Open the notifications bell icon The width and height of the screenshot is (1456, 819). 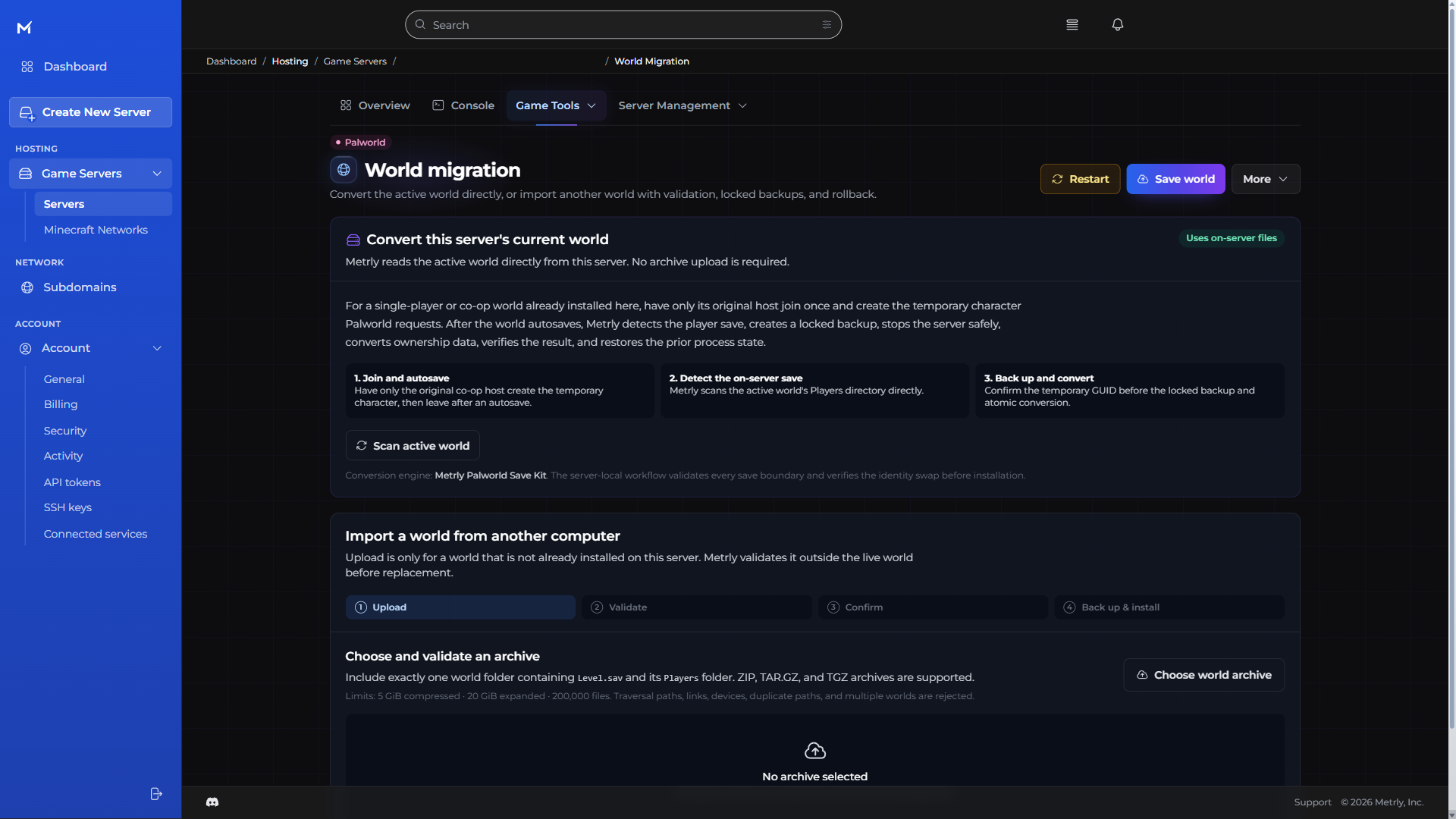pyautogui.click(x=1117, y=25)
